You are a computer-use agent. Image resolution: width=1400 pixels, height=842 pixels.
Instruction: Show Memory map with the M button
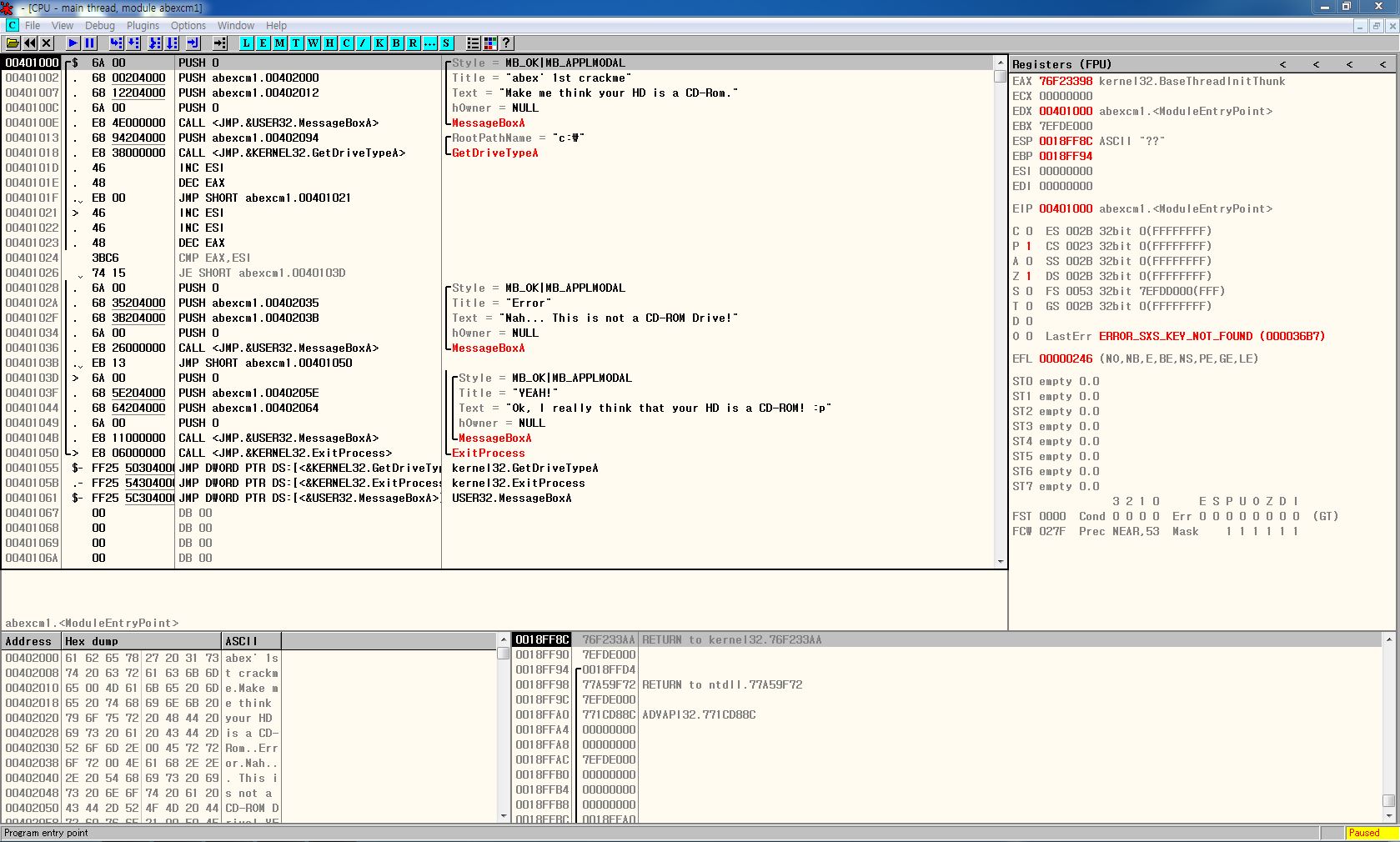279,43
